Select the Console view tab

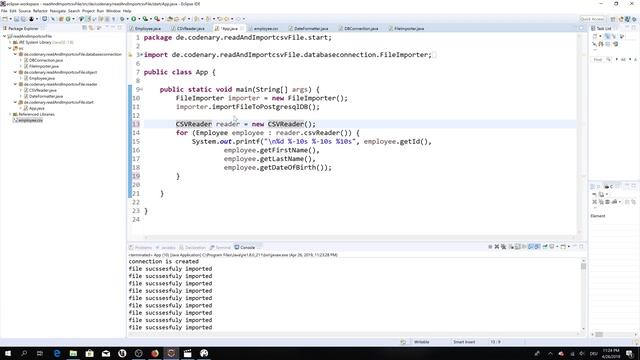pyautogui.click(x=245, y=247)
